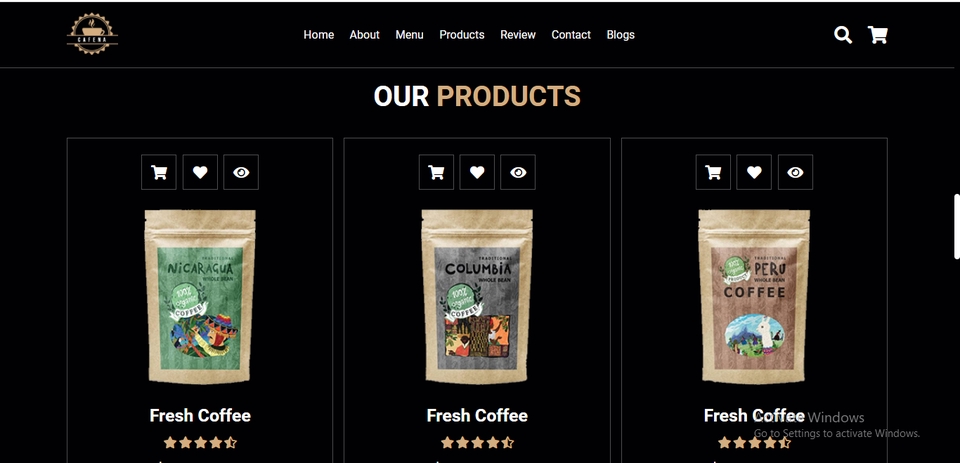Viewport: 960px width, 463px height.
Task: Favorite the Peru coffee with heart icon
Action: point(754,172)
